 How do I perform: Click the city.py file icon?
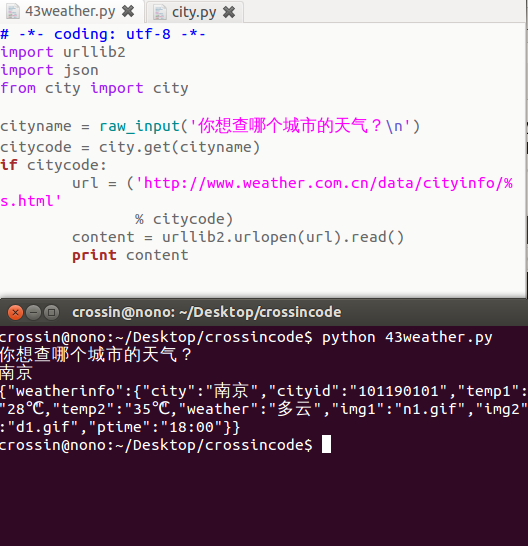pyautogui.click(x=160, y=12)
